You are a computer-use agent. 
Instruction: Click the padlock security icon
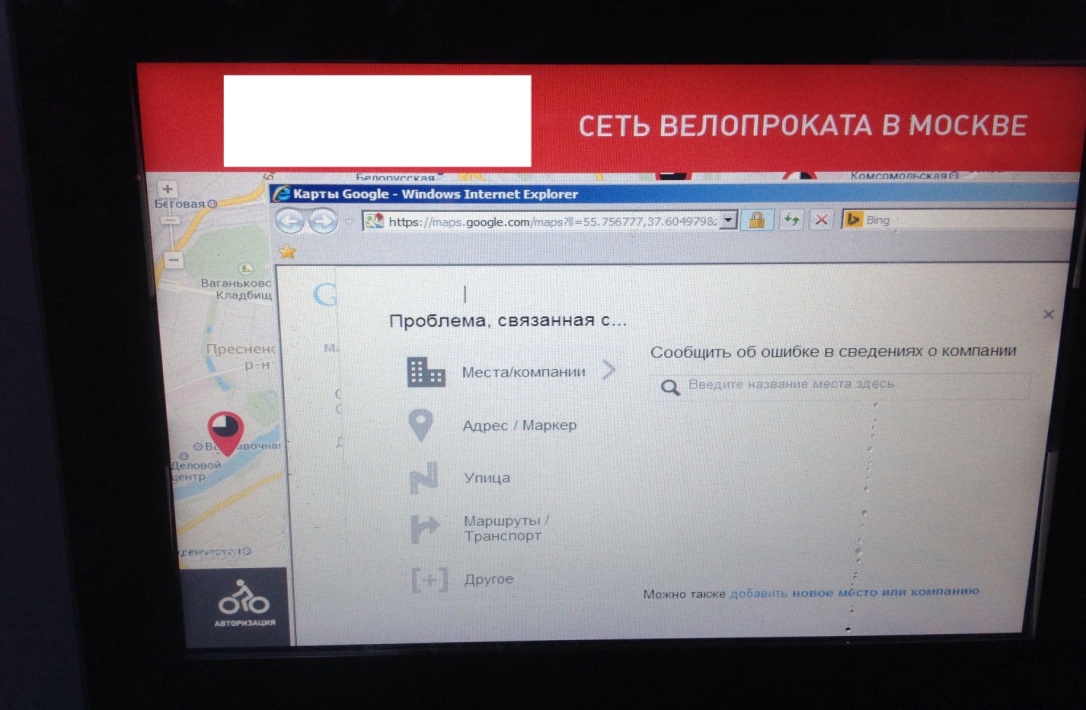[756, 220]
